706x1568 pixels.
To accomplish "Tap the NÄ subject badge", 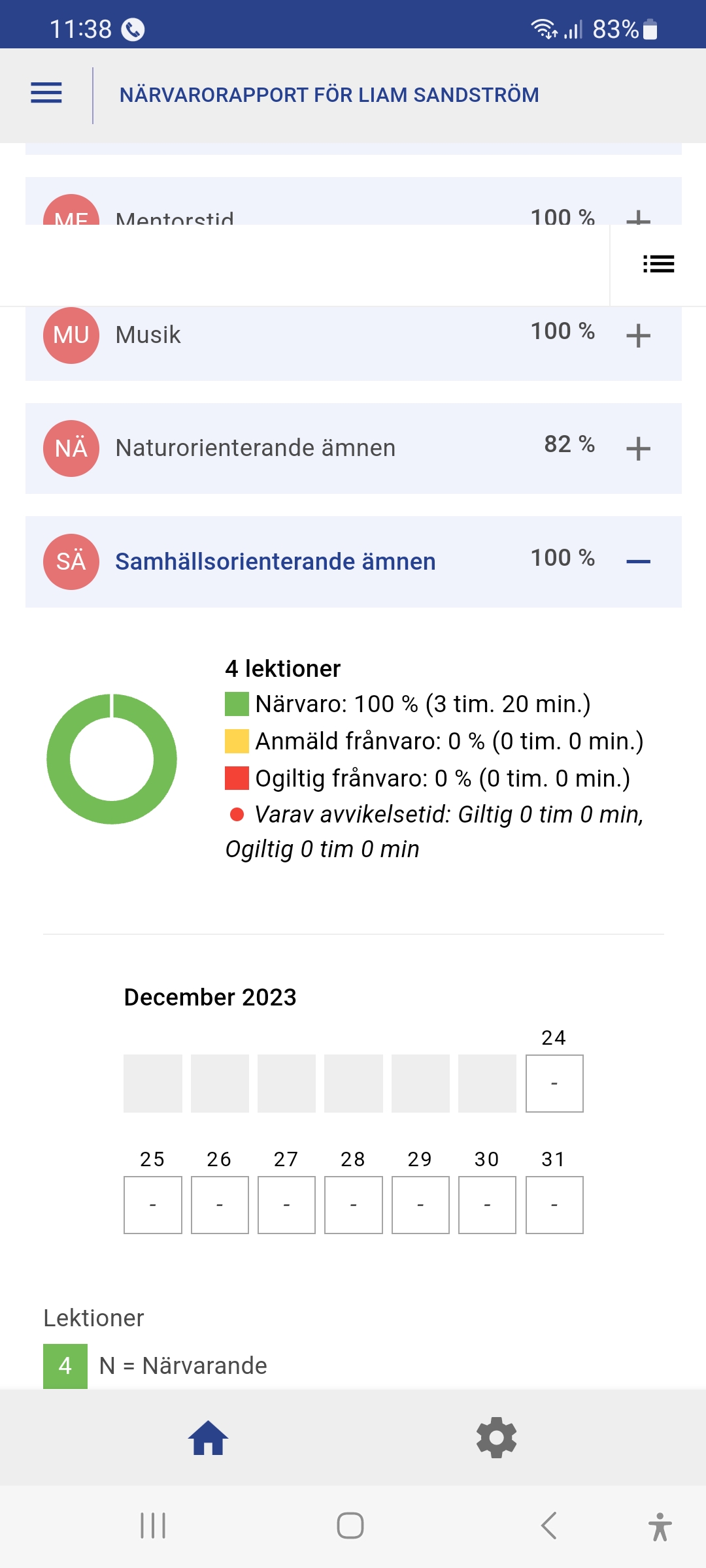I will (x=71, y=448).
